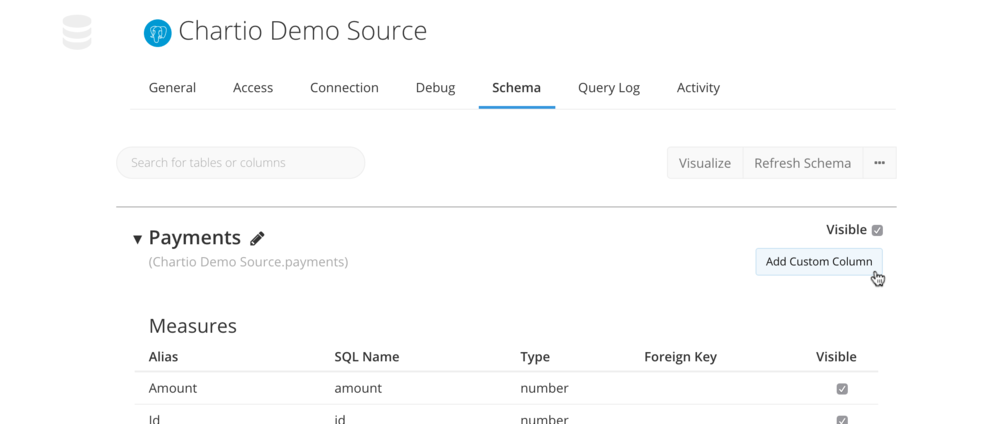Image resolution: width=1000 pixels, height=424 pixels.
Task: Go to the Connection tab
Action: [x=344, y=87]
